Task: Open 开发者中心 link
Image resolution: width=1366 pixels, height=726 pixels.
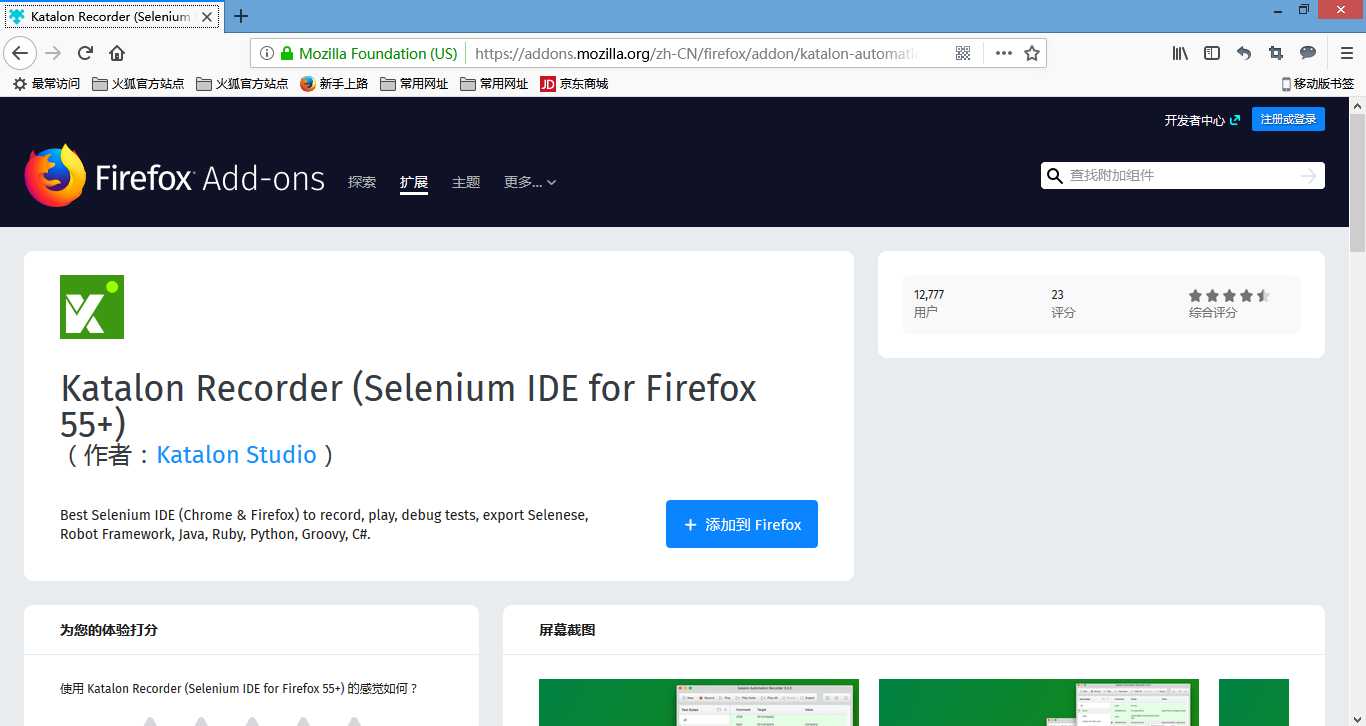Action: pos(1202,120)
